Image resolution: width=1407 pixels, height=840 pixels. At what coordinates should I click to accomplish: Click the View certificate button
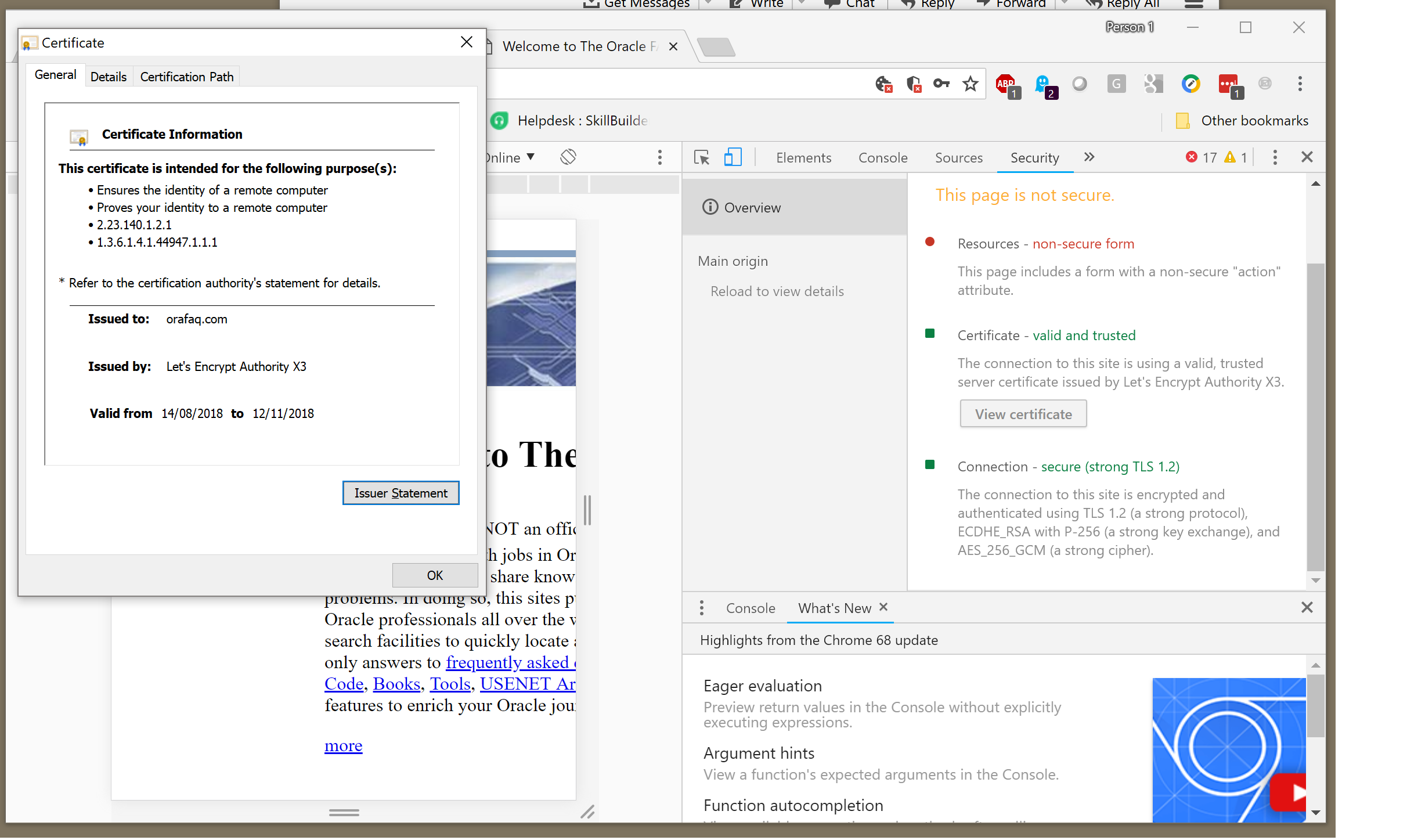coord(1023,414)
